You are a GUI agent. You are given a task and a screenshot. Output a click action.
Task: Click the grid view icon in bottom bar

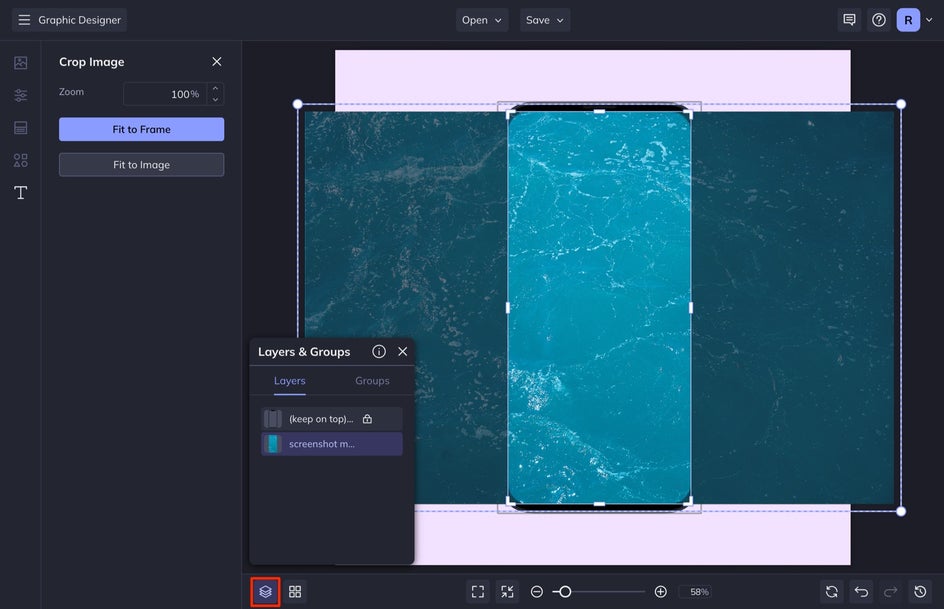tap(295, 592)
